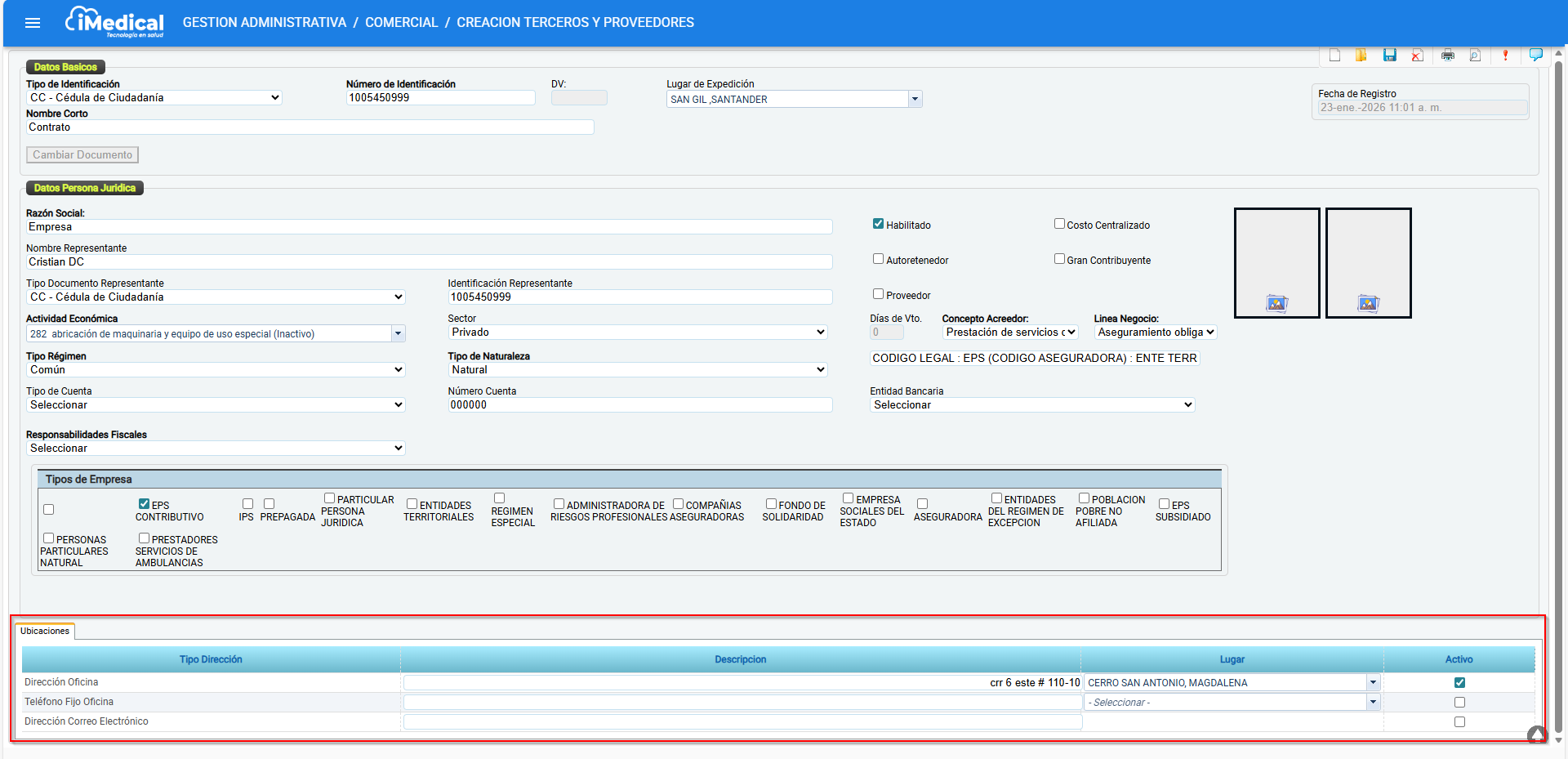This screenshot has height=759, width=1568.
Task: Check the EPS SUBSIDIADO checkbox
Action: (1164, 504)
